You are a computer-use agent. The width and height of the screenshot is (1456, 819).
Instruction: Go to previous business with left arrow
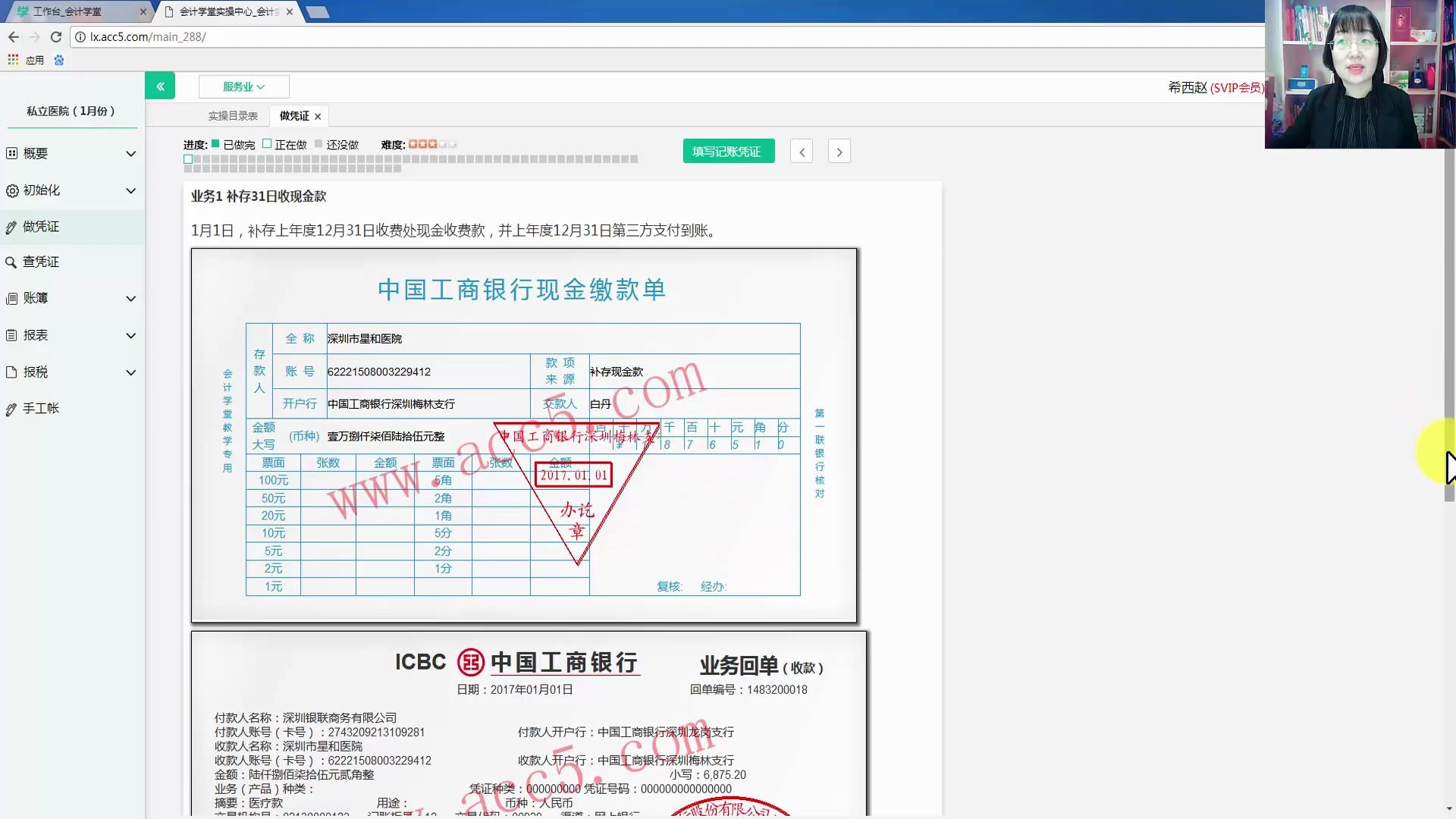(802, 152)
